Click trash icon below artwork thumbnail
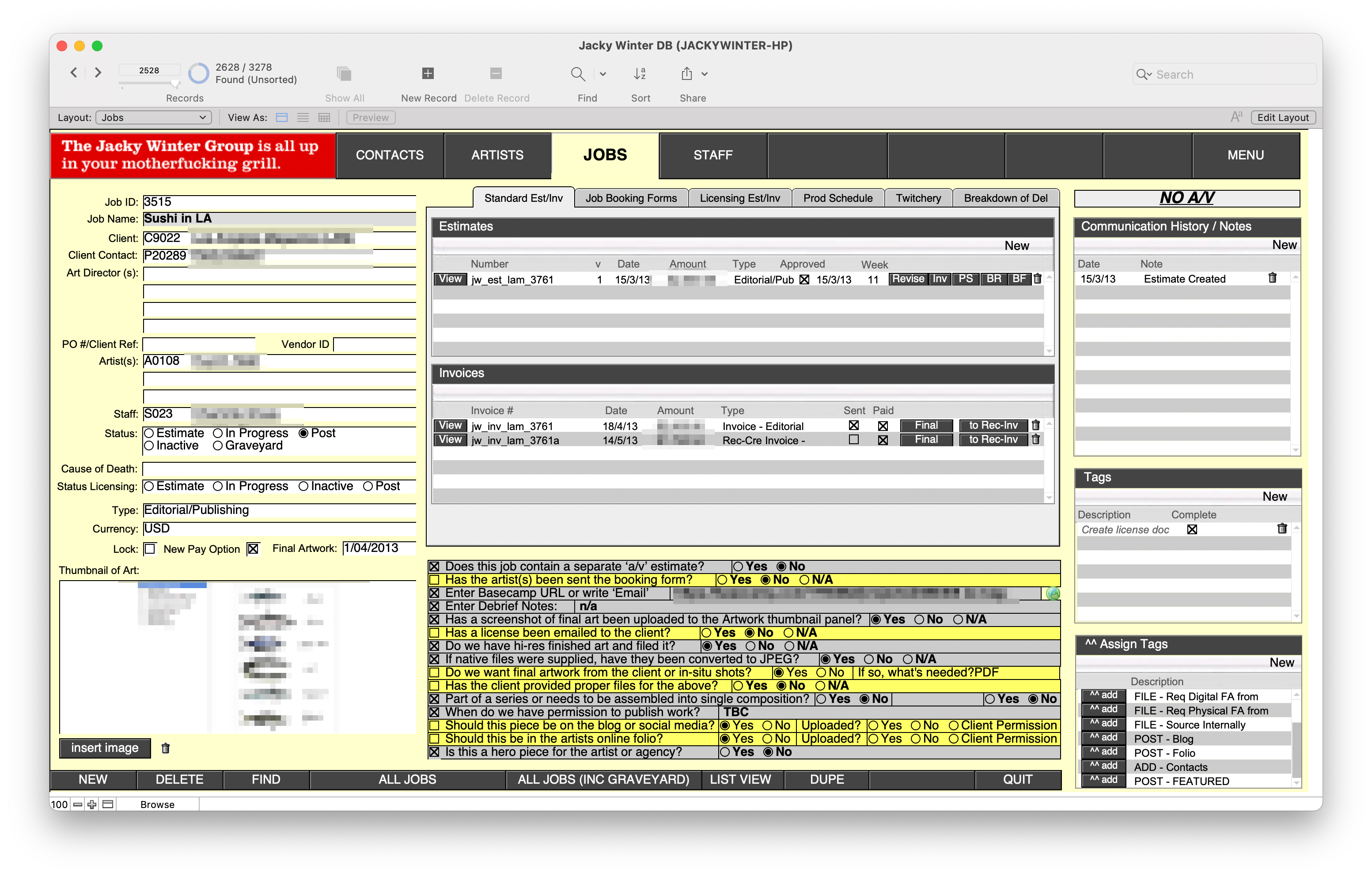The width and height of the screenshot is (1372, 876). coord(166,748)
